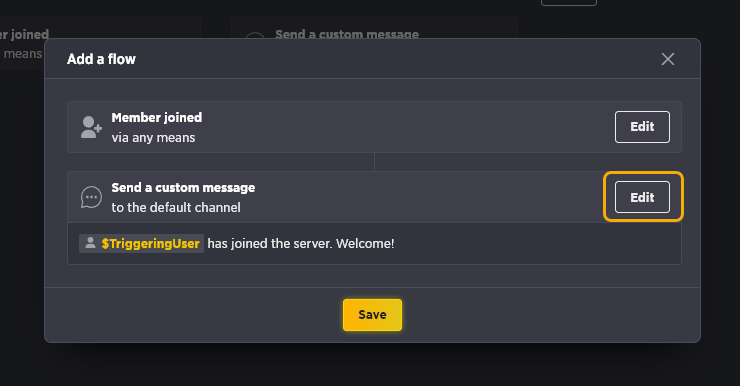
Task: Edit the Send a custom message action
Action: pyautogui.click(x=642, y=197)
